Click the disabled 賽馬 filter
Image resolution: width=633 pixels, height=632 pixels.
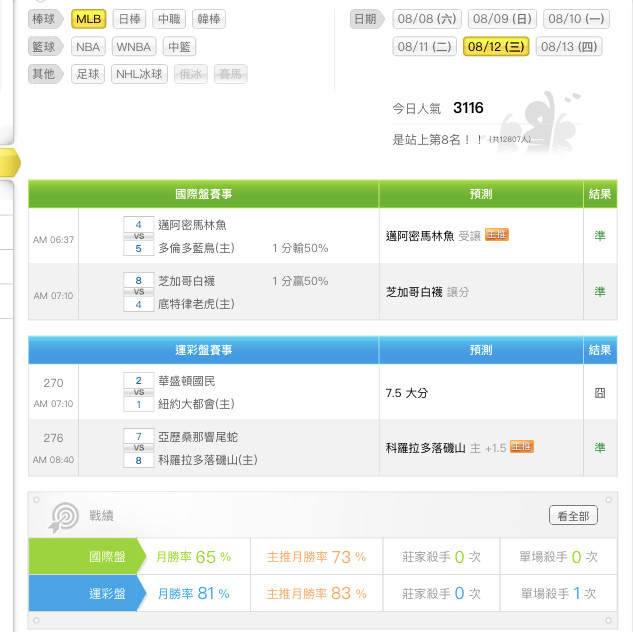[231, 74]
